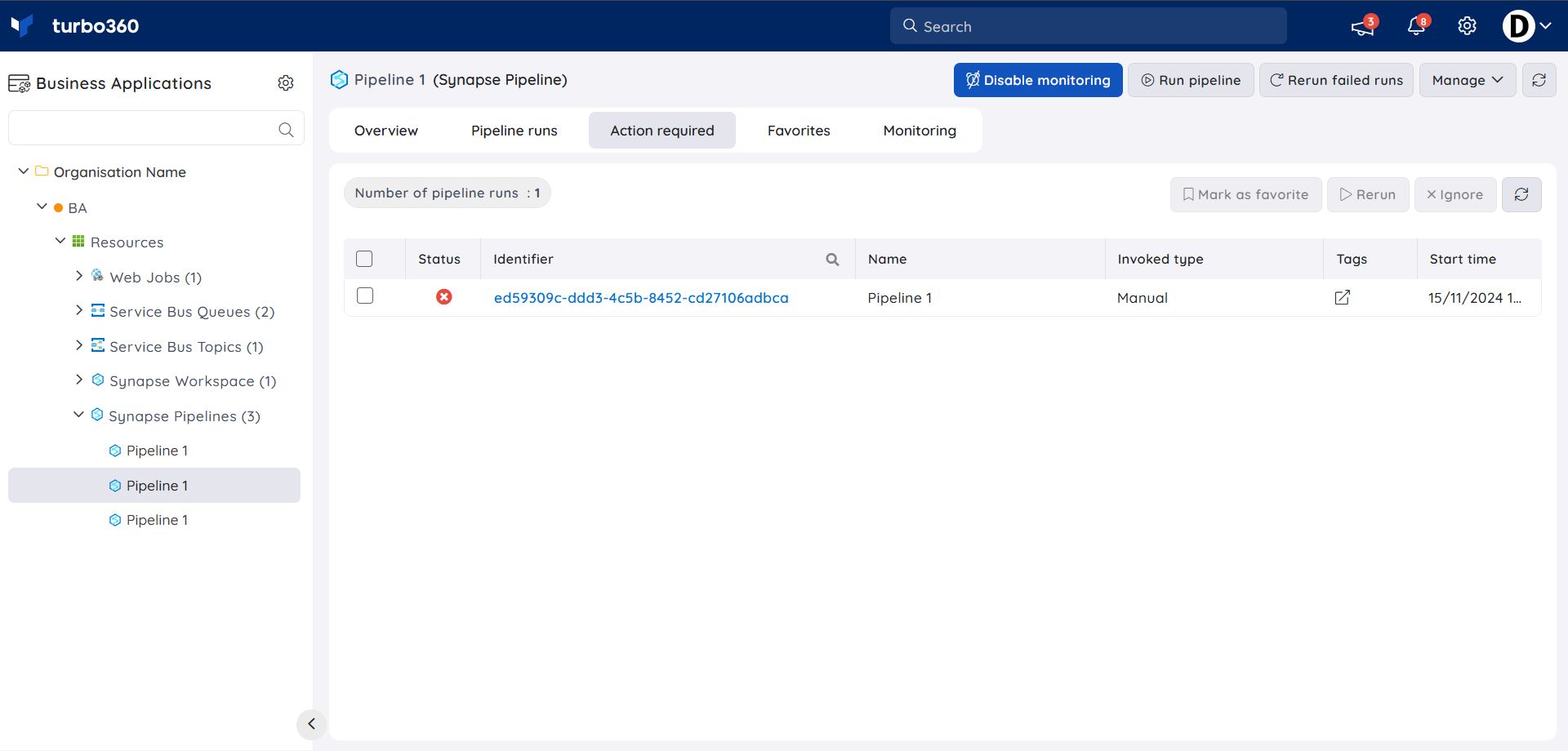Click Mark as favorite button

1245,194
